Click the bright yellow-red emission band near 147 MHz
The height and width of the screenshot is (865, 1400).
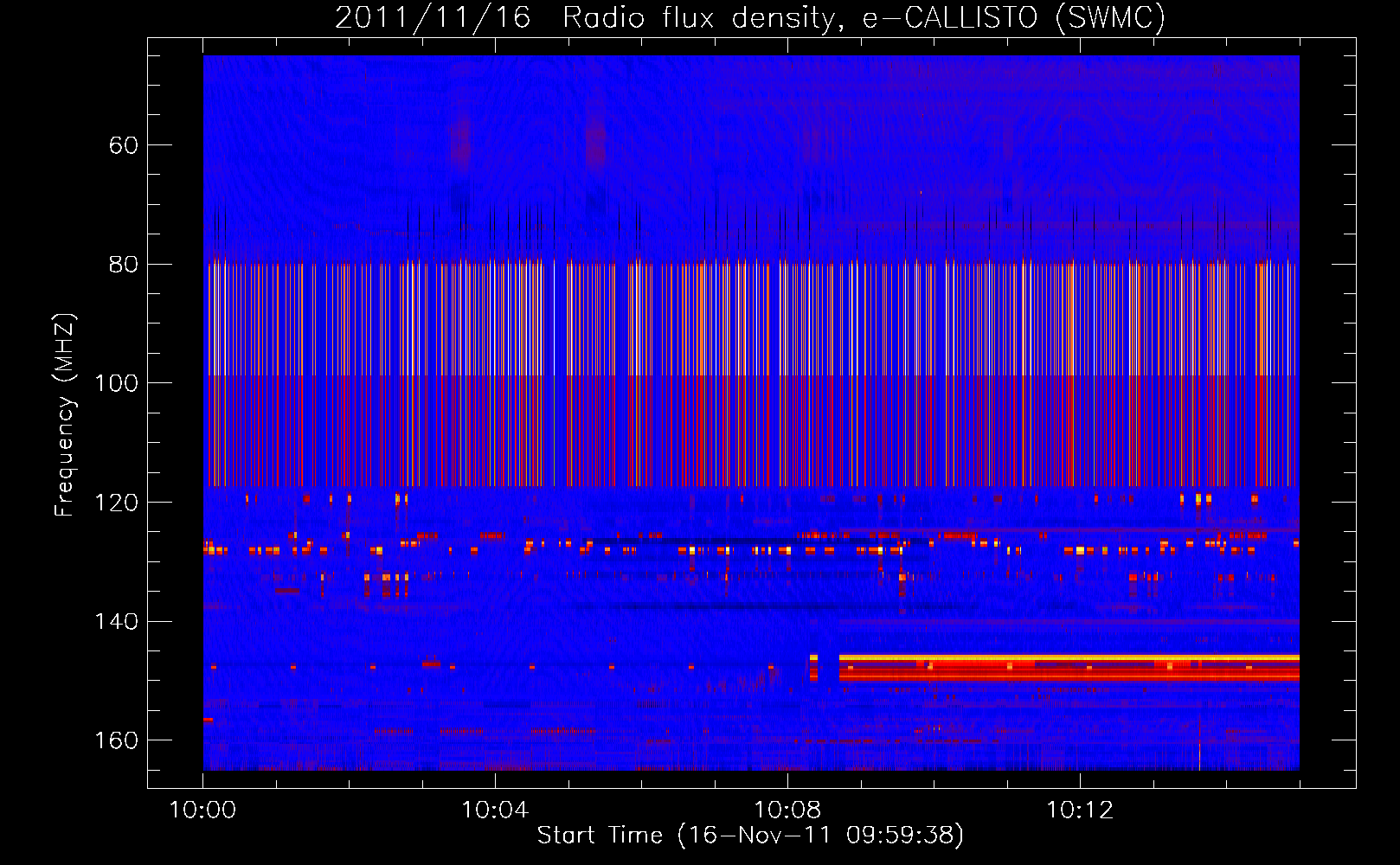(1069, 668)
